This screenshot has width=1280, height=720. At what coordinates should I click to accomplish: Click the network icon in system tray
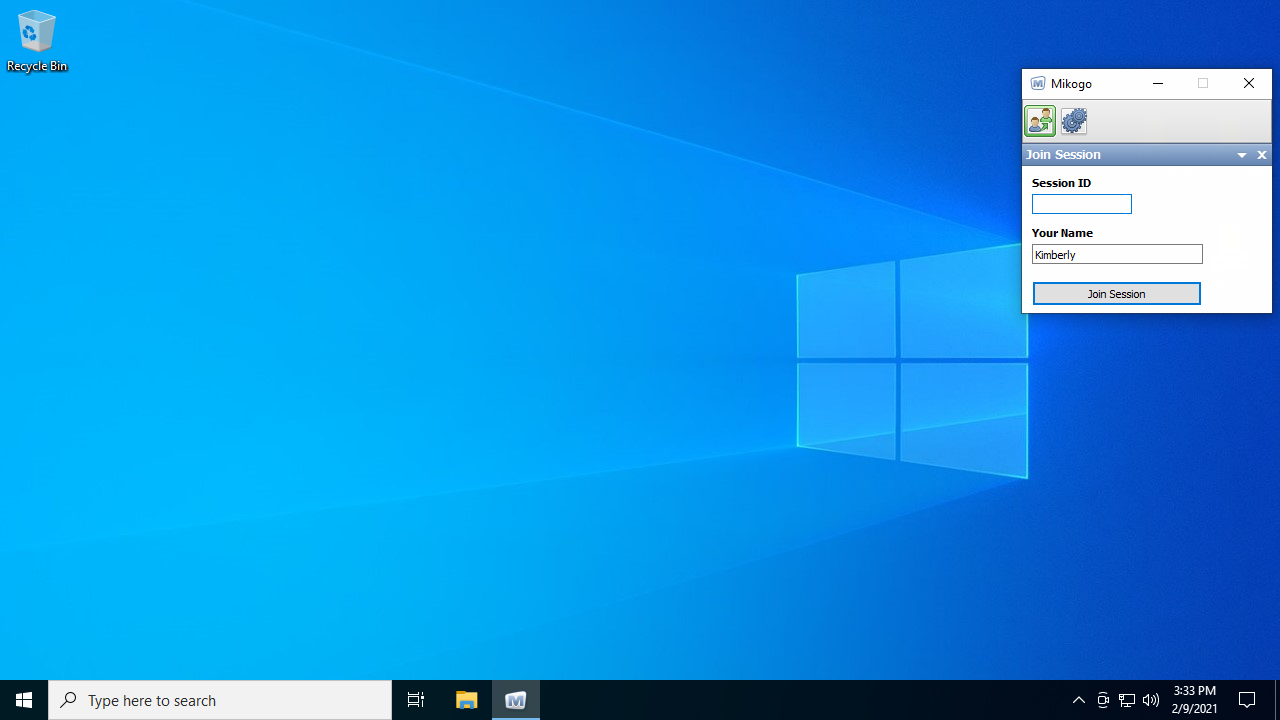pyautogui.click(x=1127, y=700)
